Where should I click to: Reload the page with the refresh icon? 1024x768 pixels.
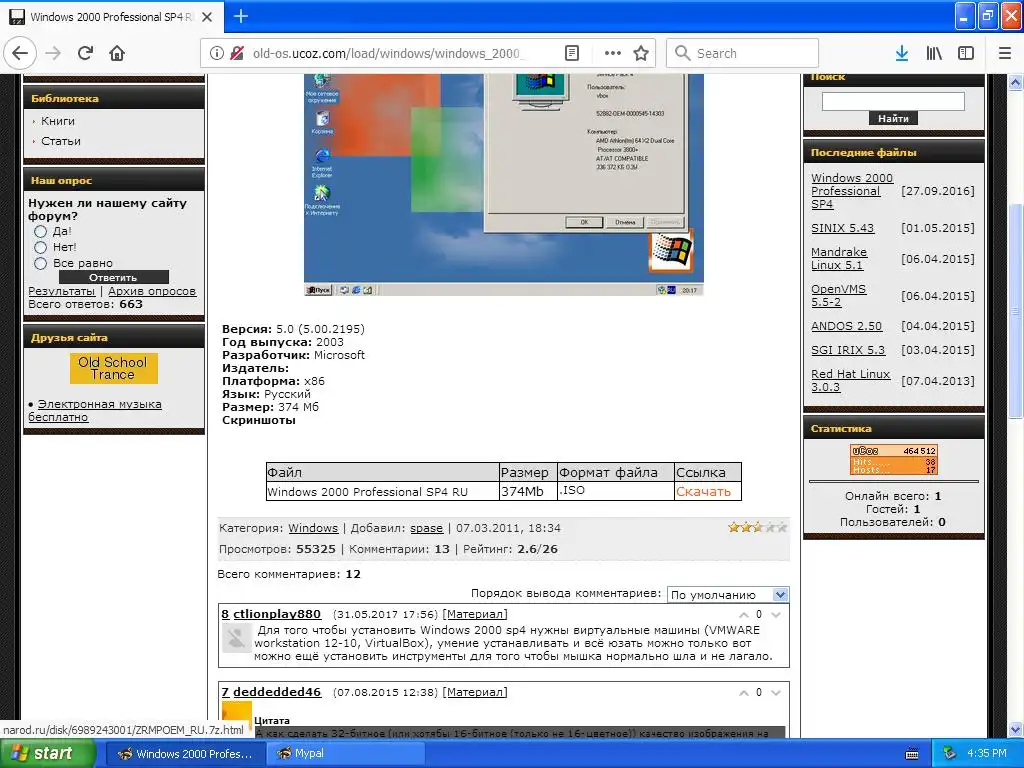86,53
